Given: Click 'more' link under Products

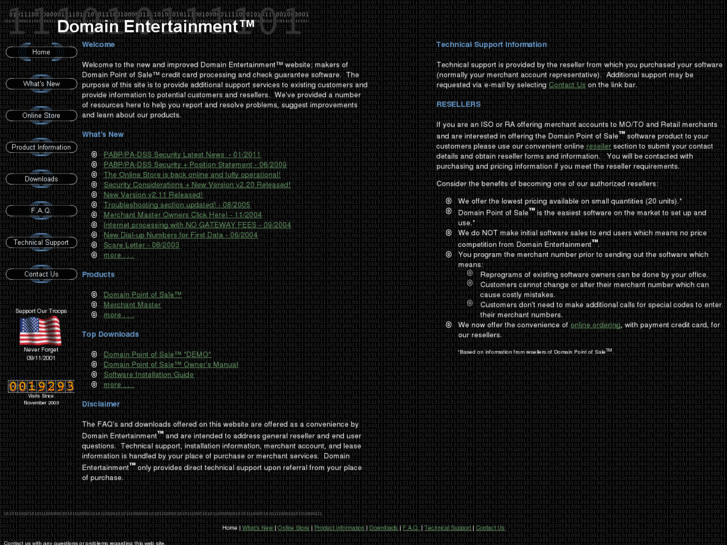Looking at the screenshot, I should (x=119, y=315).
